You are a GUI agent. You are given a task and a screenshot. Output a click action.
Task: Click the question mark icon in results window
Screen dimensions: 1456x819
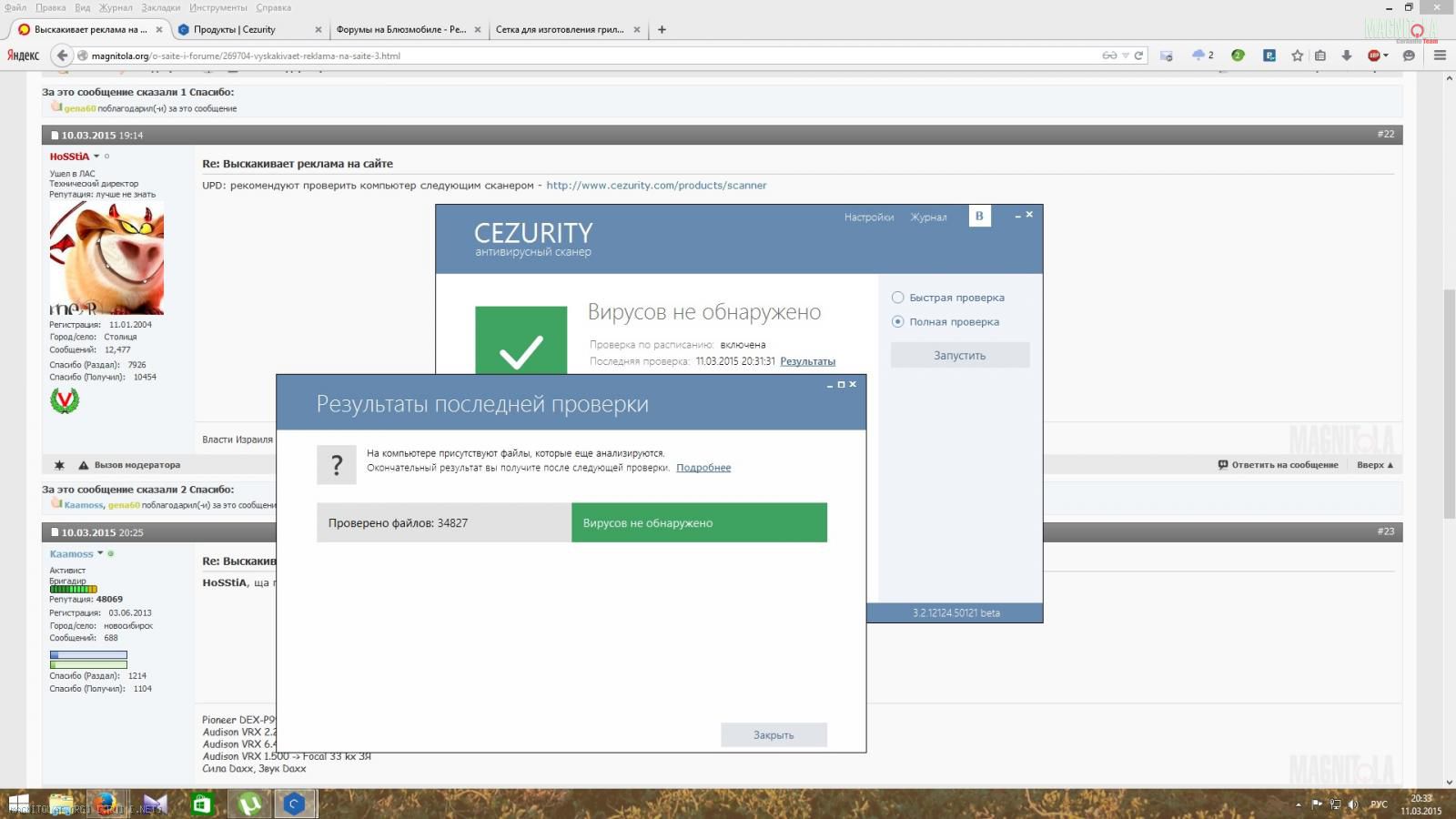(337, 465)
